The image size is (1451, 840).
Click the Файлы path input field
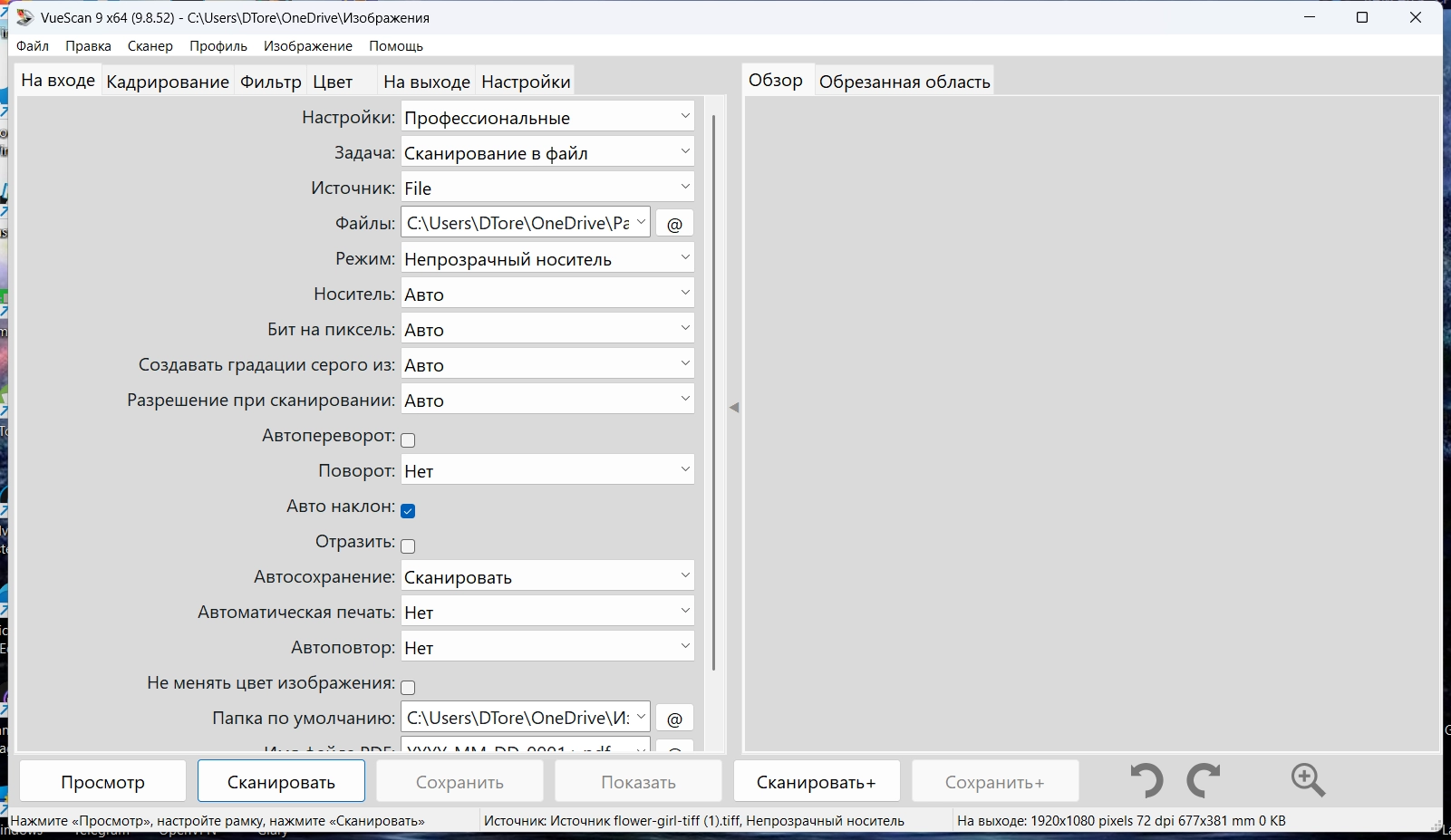(526, 224)
